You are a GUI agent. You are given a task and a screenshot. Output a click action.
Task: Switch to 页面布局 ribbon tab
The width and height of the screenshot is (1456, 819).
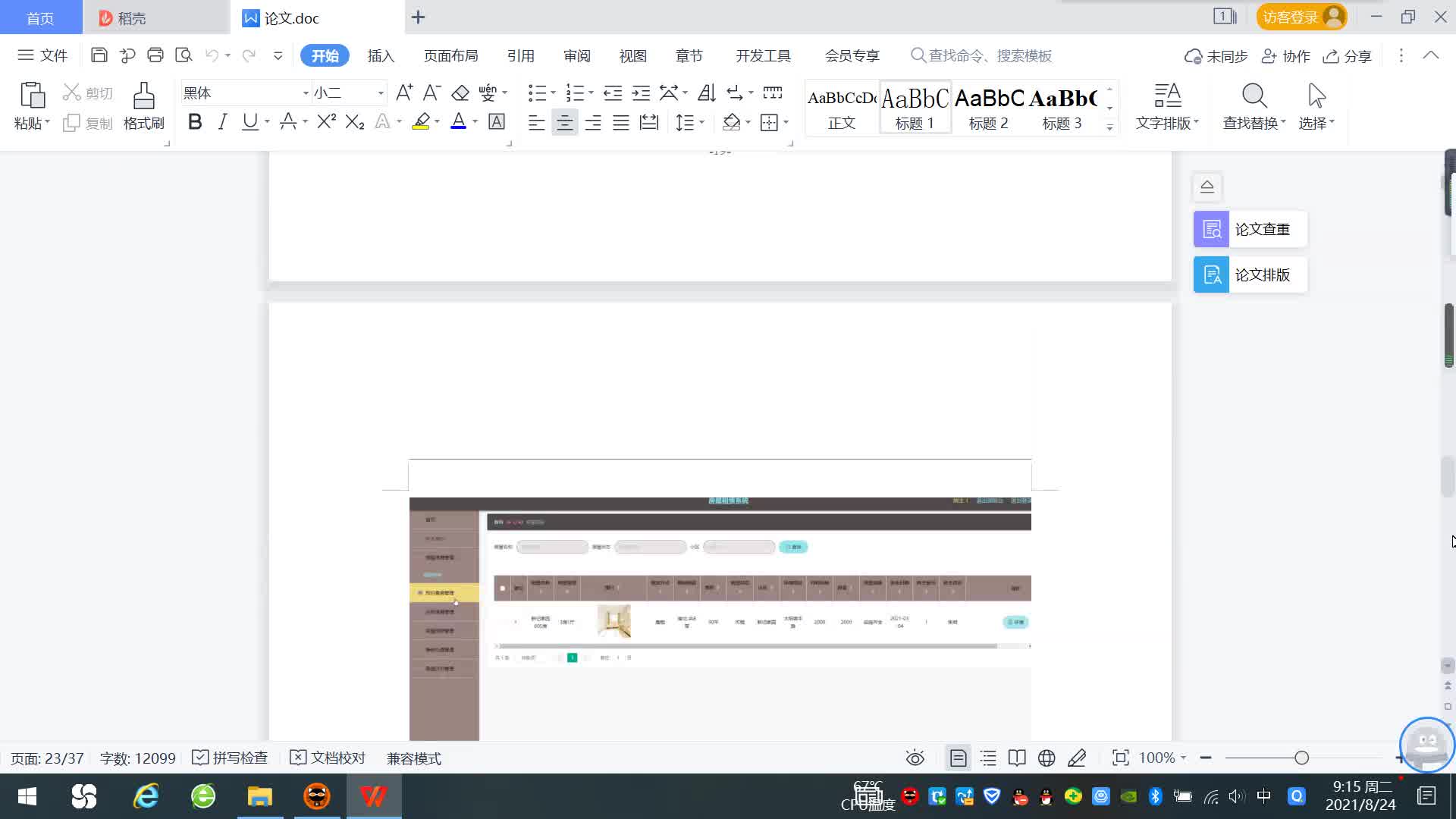[x=450, y=56]
